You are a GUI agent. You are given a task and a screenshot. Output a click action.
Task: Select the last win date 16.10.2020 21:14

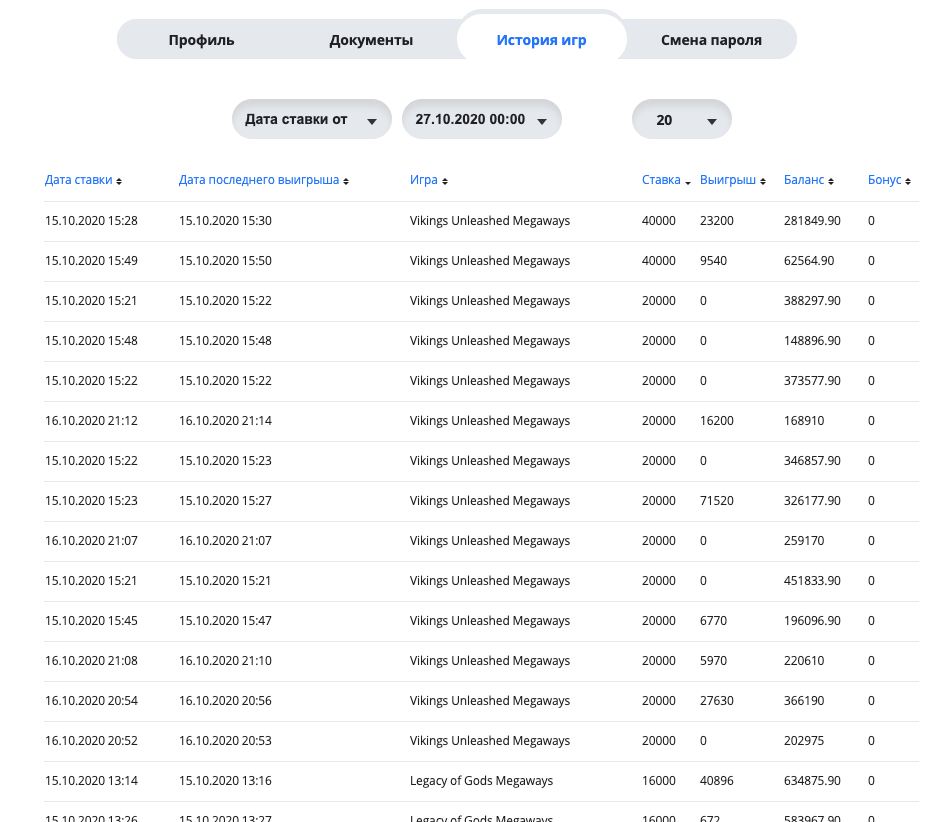(225, 421)
